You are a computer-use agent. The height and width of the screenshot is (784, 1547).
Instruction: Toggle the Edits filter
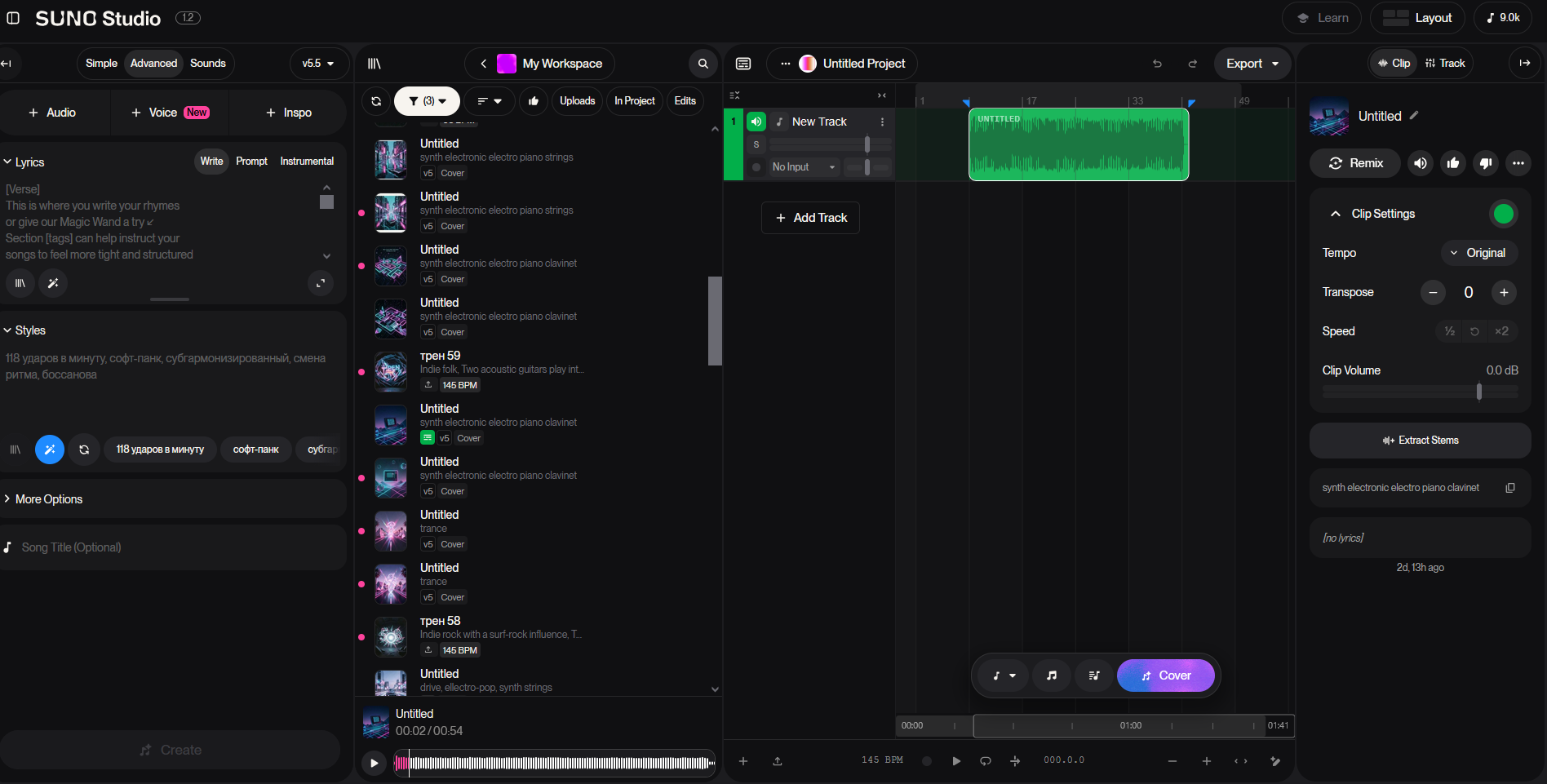point(685,101)
